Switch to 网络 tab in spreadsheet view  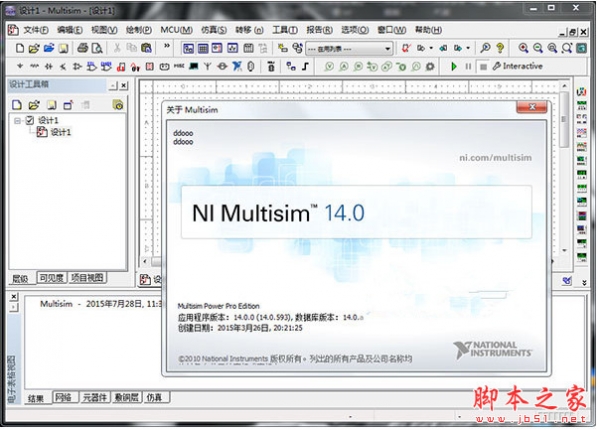pos(65,397)
